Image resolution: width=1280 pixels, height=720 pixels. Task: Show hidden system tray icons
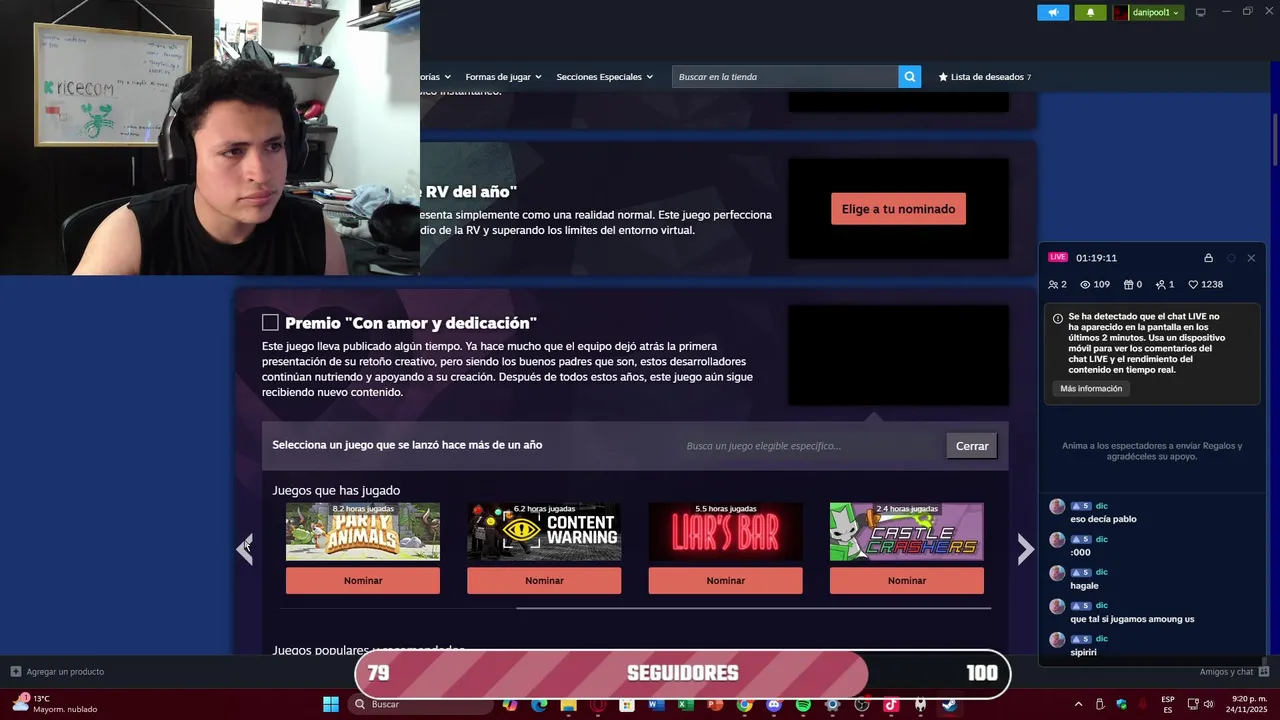(1078, 704)
